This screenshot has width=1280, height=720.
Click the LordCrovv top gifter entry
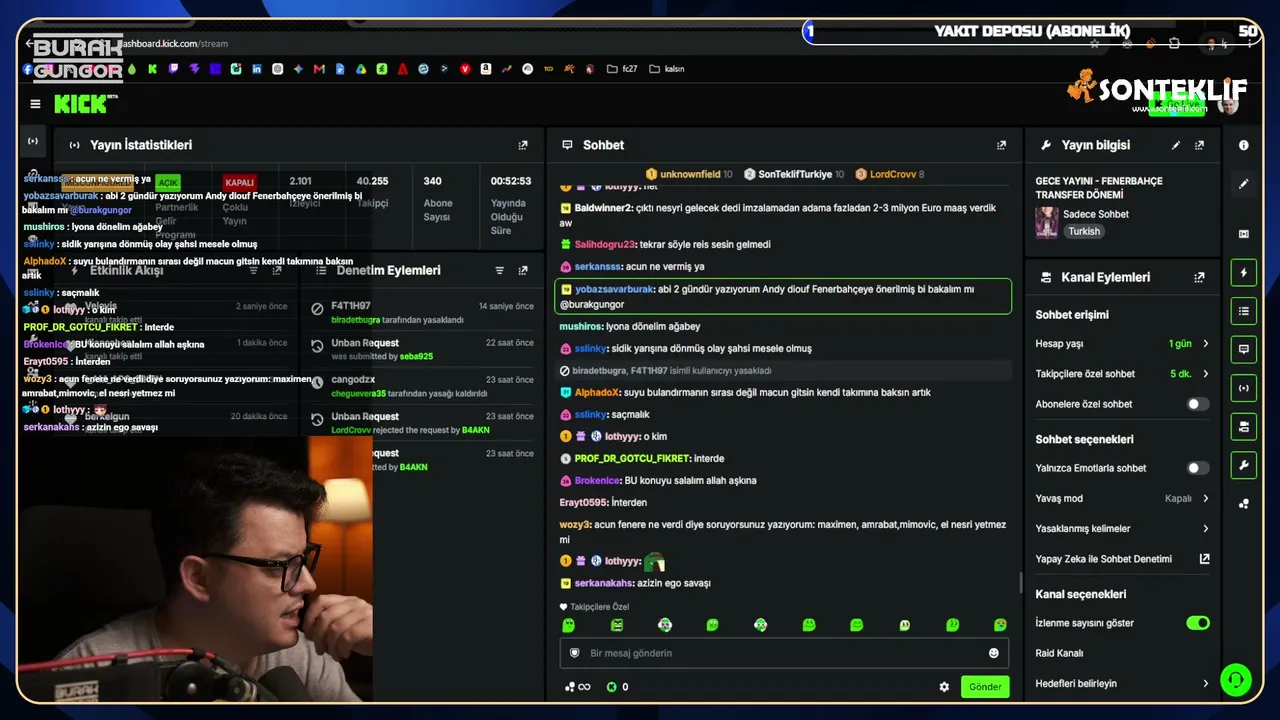coord(890,174)
